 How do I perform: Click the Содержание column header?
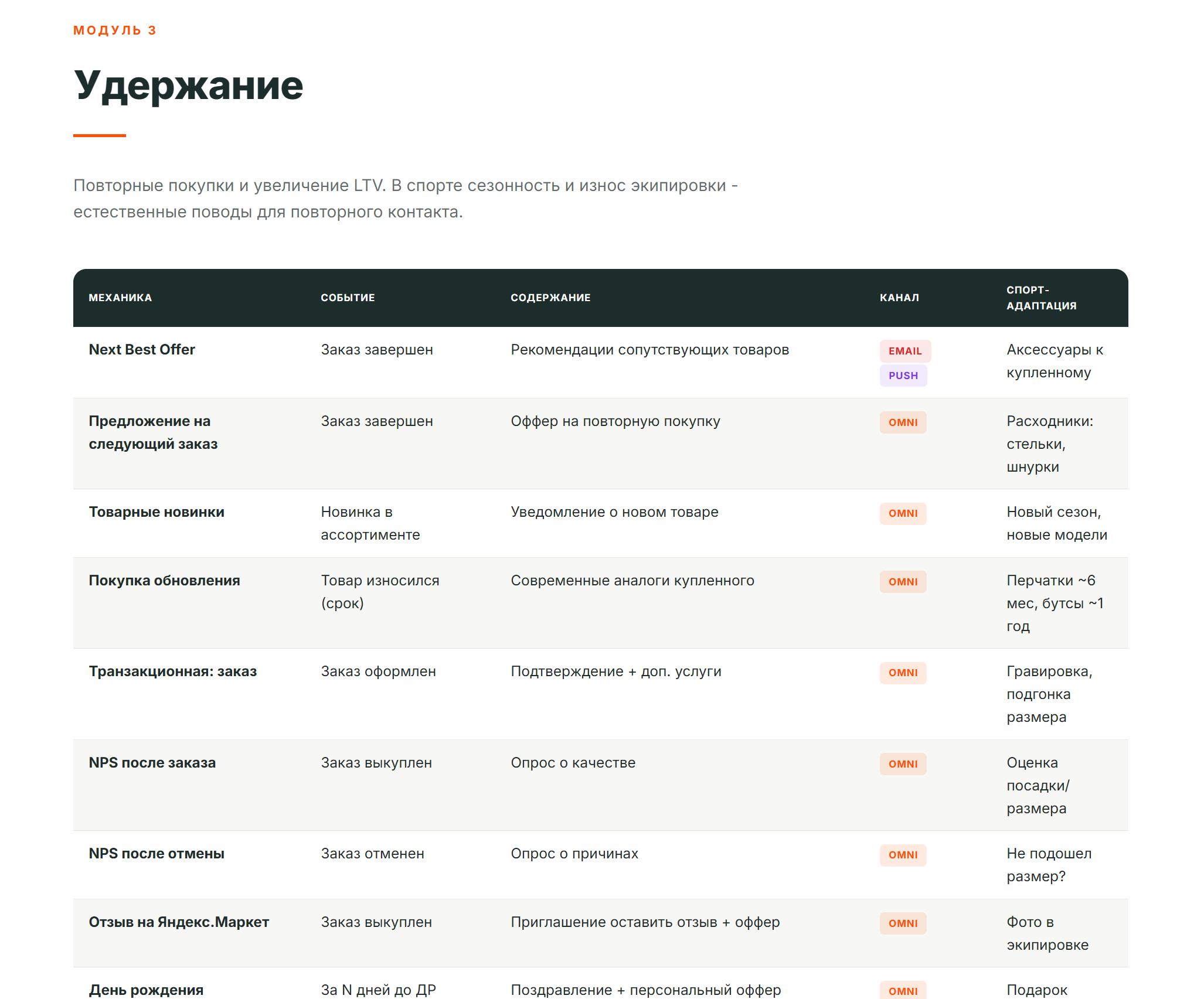(550, 298)
